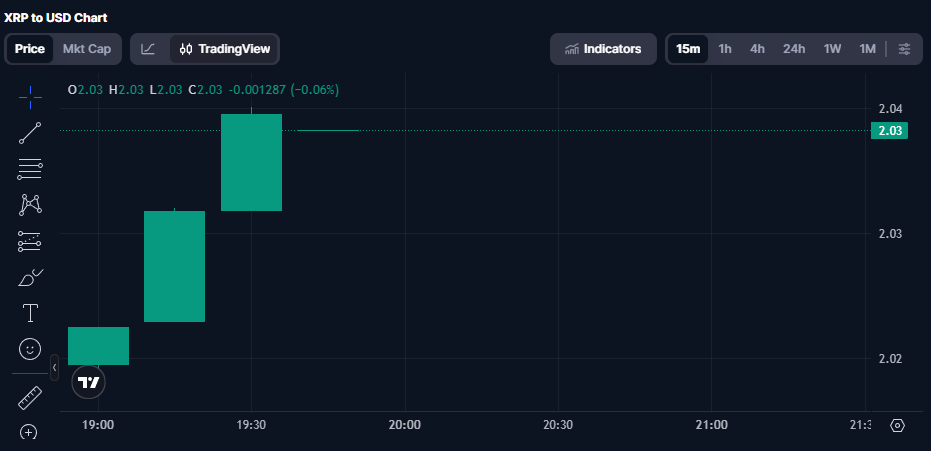Select the XABCD pattern tool
Screen dimensions: 931x451
click(30, 205)
